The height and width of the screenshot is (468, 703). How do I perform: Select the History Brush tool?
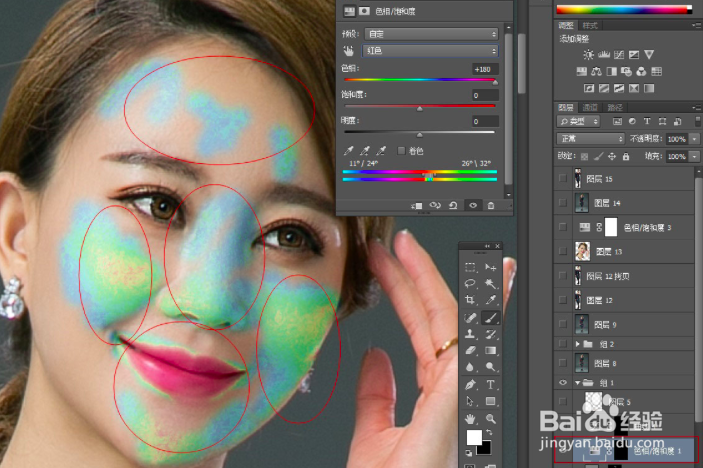(x=490, y=334)
